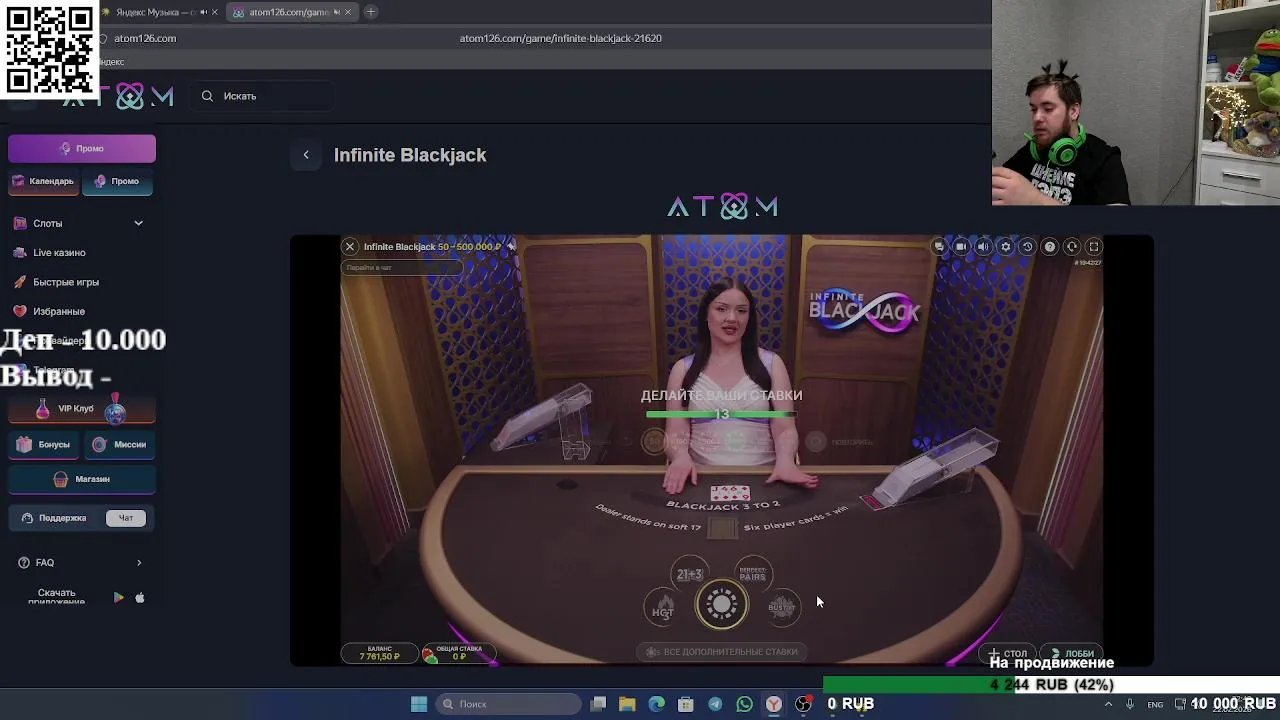Click the support headset icon in game
The image size is (1280, 720).
1072,246
